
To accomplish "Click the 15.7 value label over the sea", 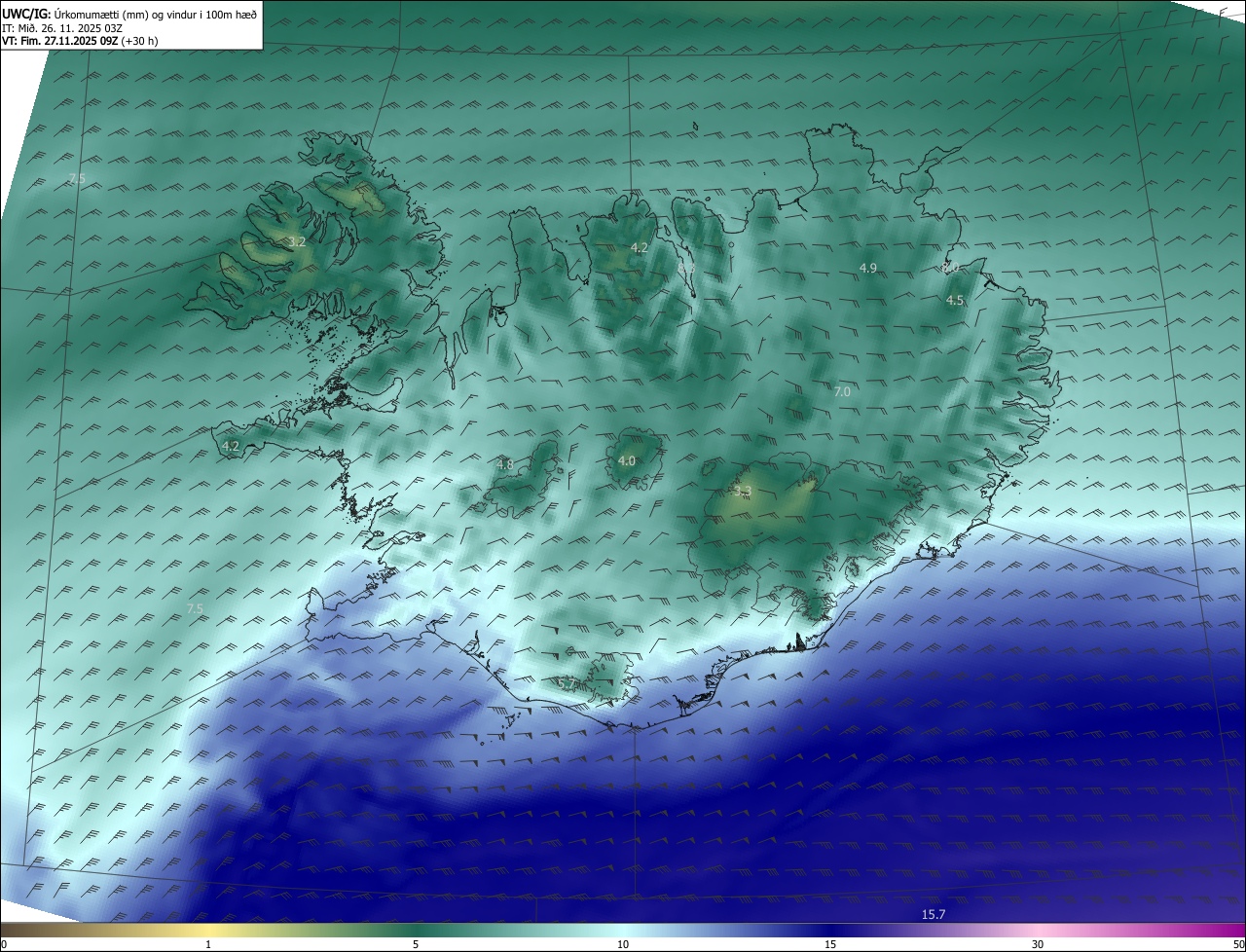I will (x=934, y=914).
